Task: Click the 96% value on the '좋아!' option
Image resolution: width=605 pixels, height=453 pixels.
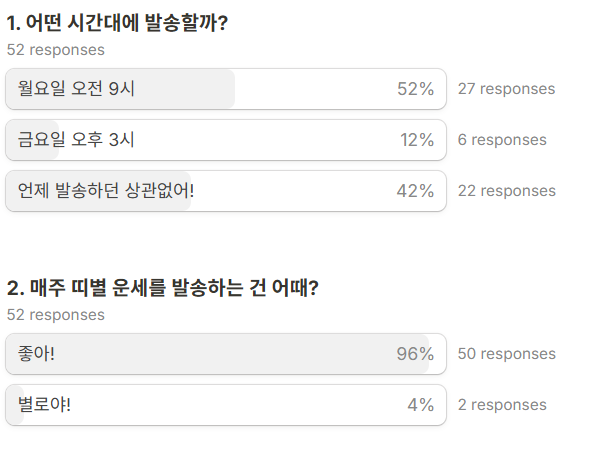Action: (415, 354)
